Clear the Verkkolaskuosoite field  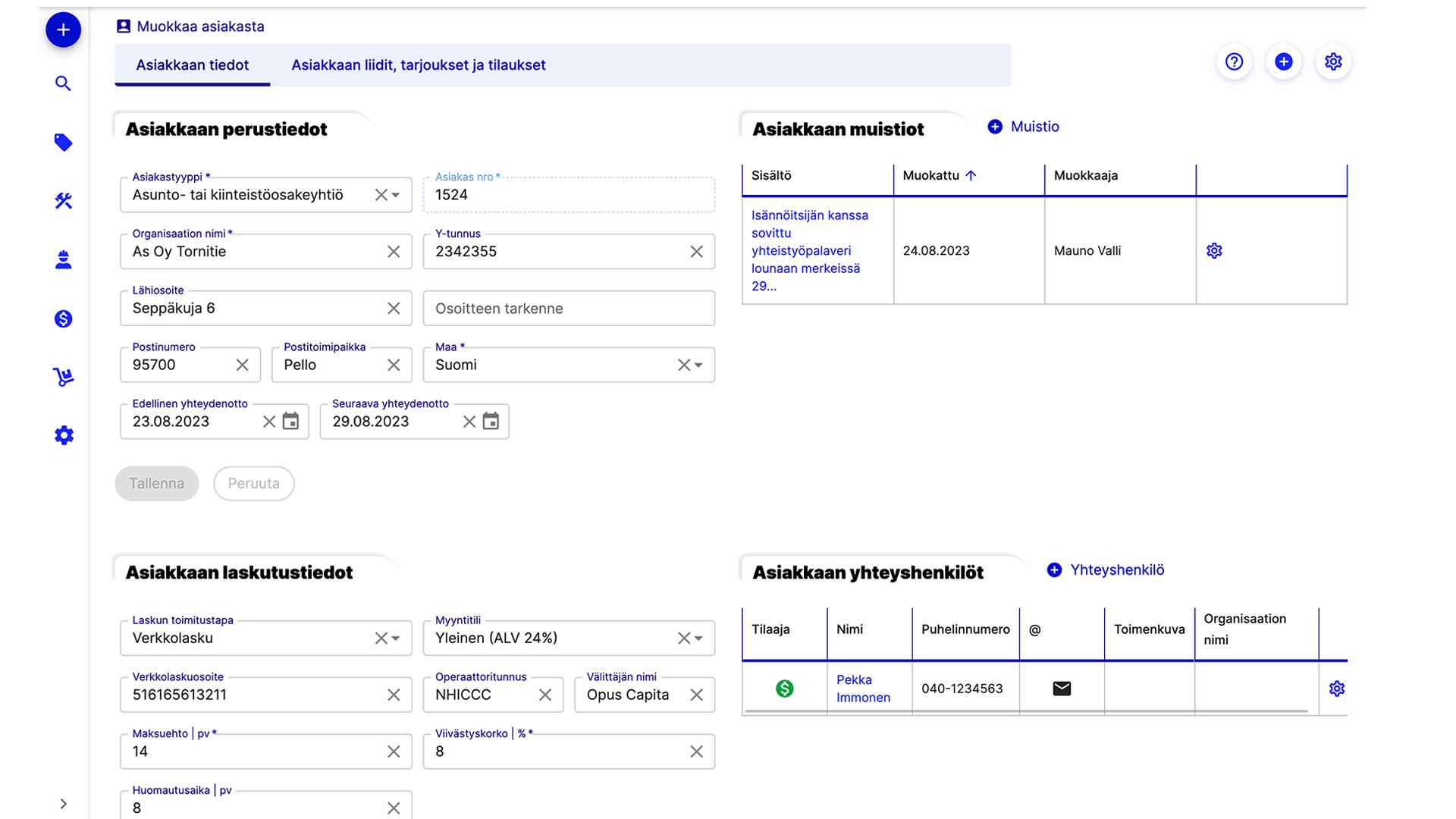coord(394,695)
